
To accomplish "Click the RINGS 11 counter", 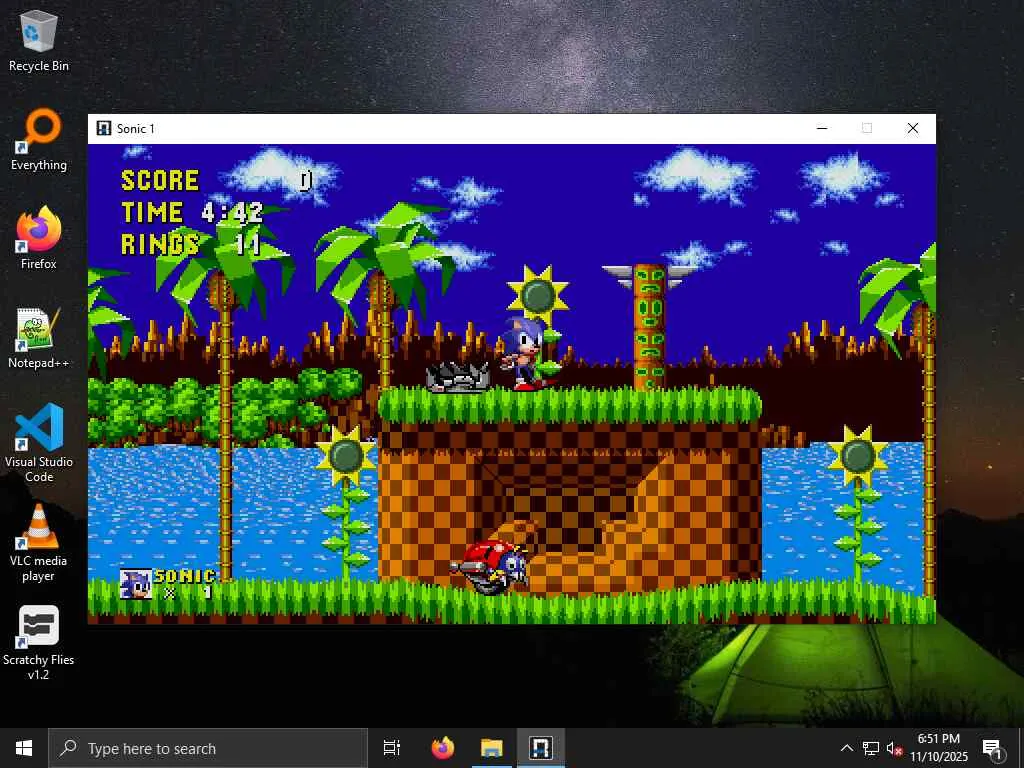I will click(x=190, y=244).
